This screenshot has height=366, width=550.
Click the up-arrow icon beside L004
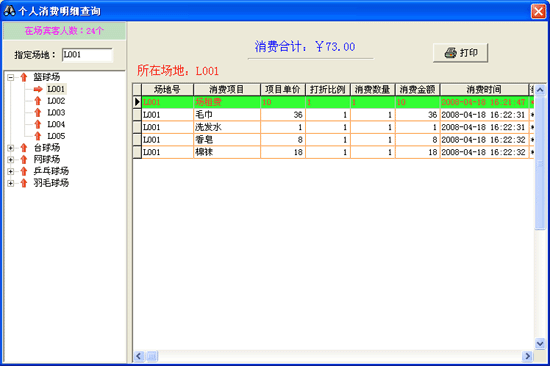click(x=38, y=124)
